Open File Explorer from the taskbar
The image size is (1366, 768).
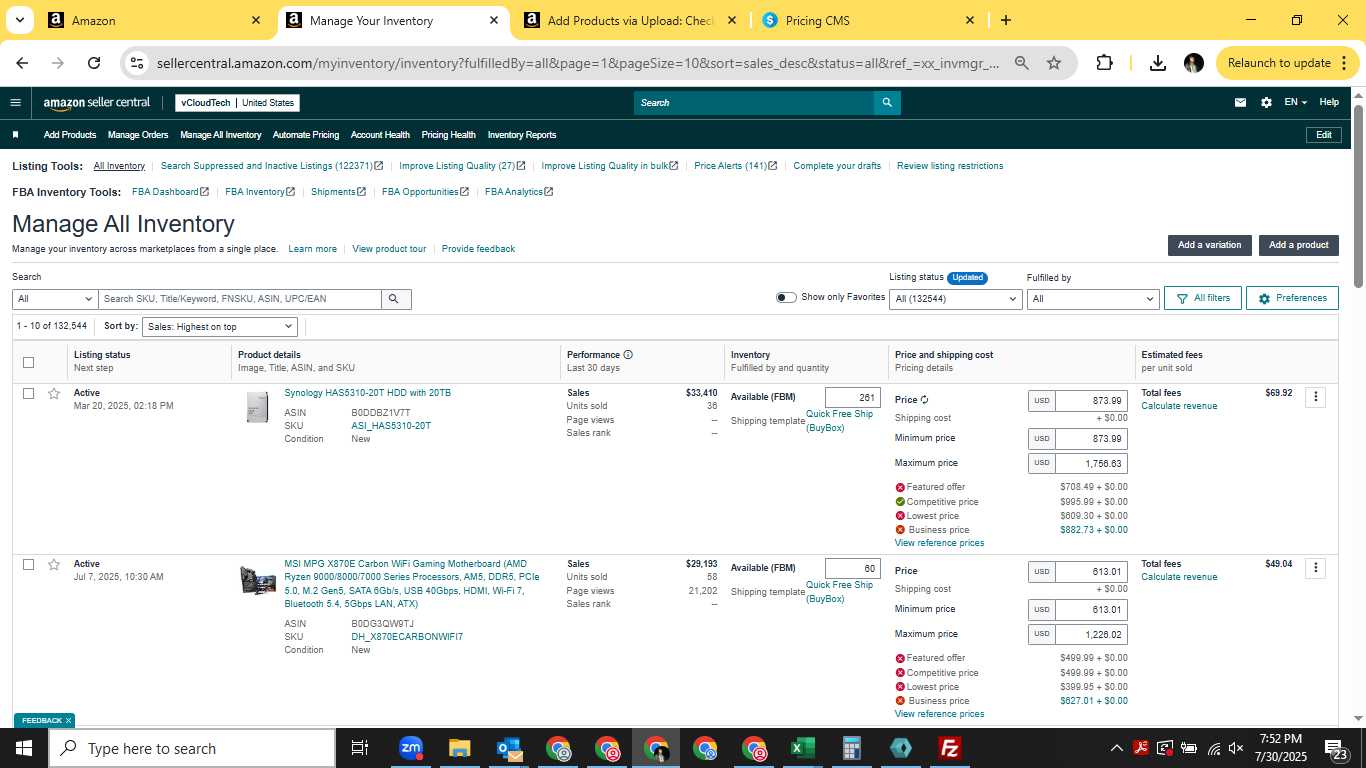459,748
